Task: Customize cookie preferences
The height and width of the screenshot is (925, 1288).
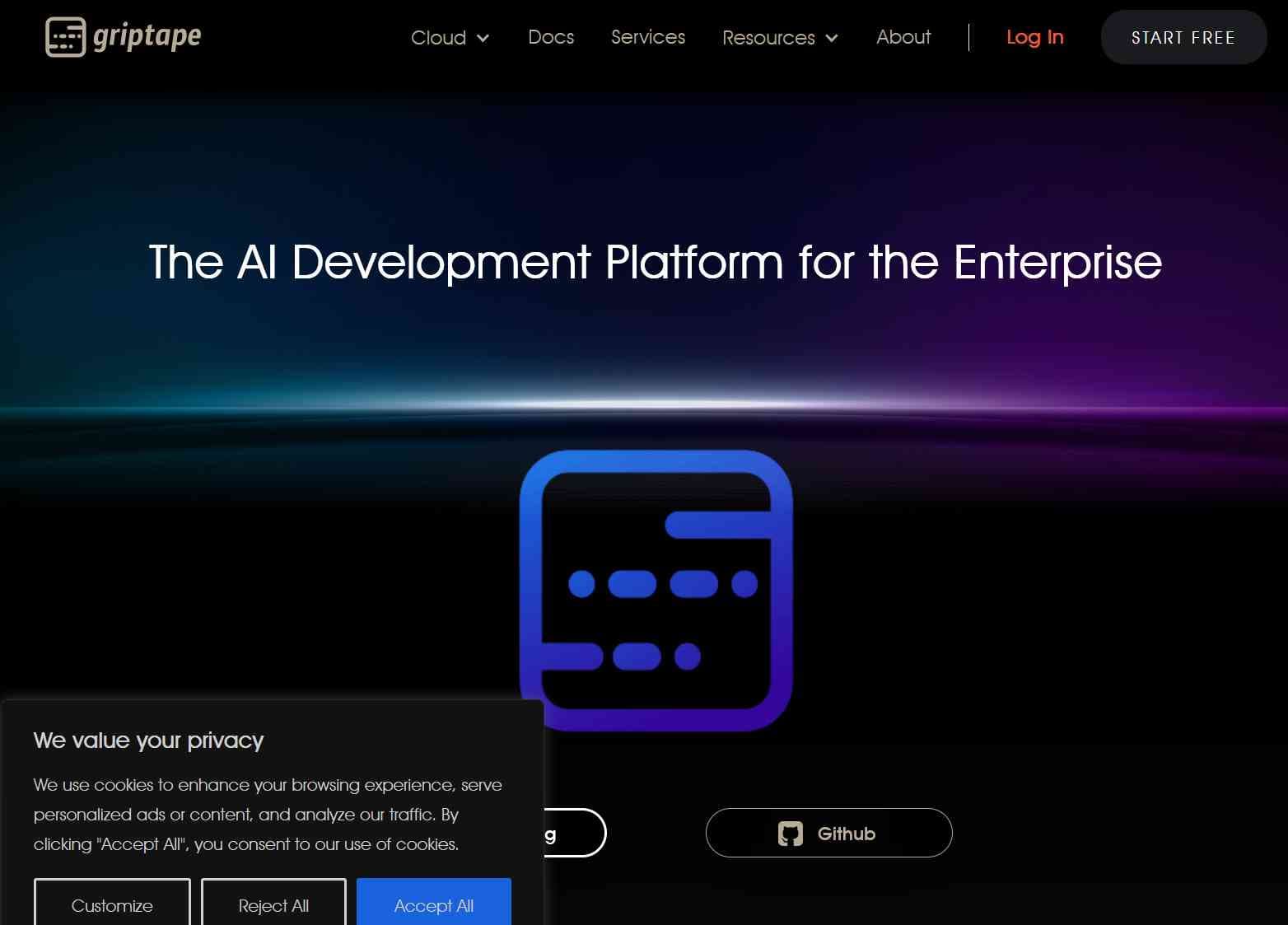Action: (x=112, y=902)
